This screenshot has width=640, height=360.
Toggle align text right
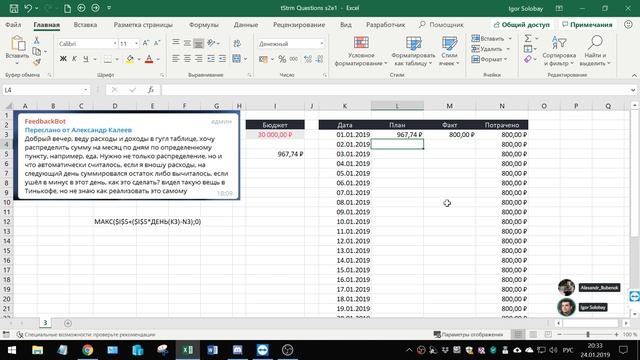[198, 59]
